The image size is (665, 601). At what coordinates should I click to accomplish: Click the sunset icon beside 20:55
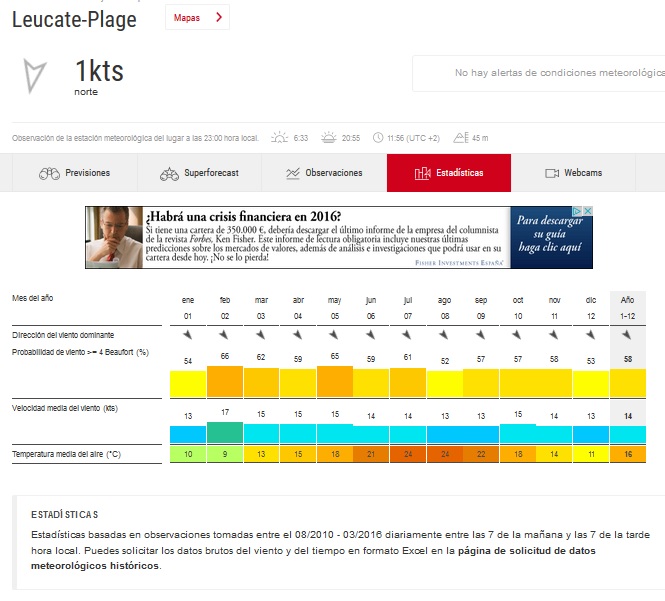[328, 138]
